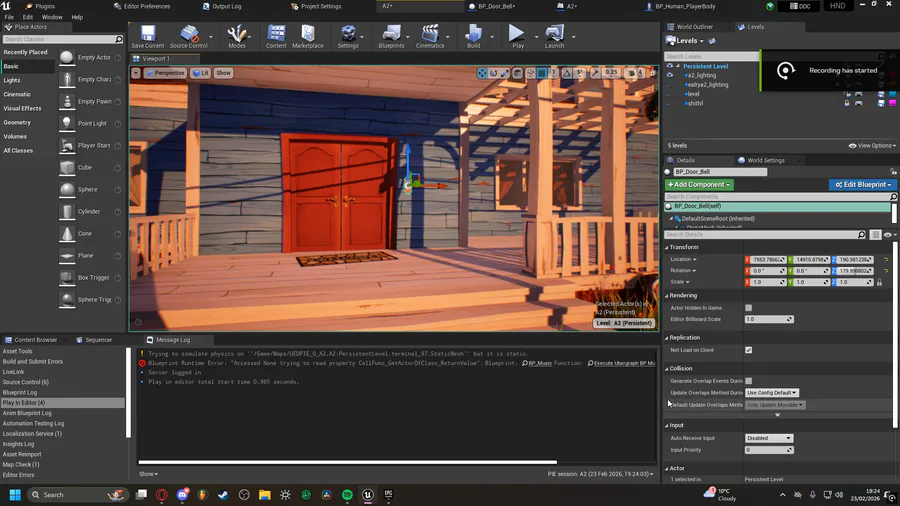Viewport: 900px width, 506px height.
Task: Collapse the Transform section
Action: point(684,247)
